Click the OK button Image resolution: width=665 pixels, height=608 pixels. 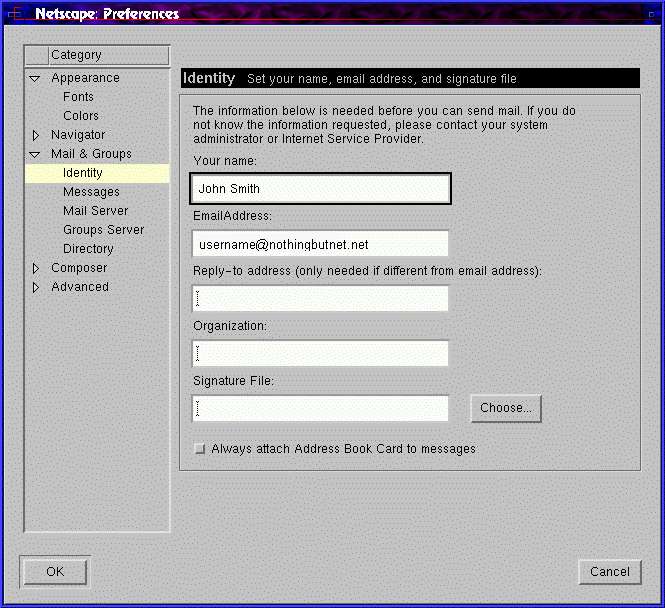point(55,571)
